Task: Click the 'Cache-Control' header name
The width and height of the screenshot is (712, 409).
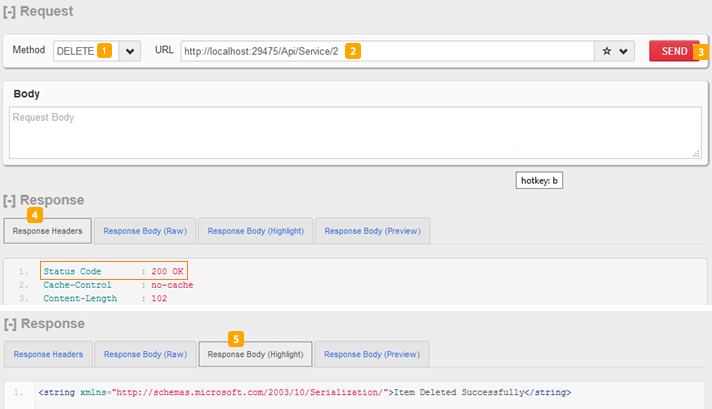Action: 77,285
